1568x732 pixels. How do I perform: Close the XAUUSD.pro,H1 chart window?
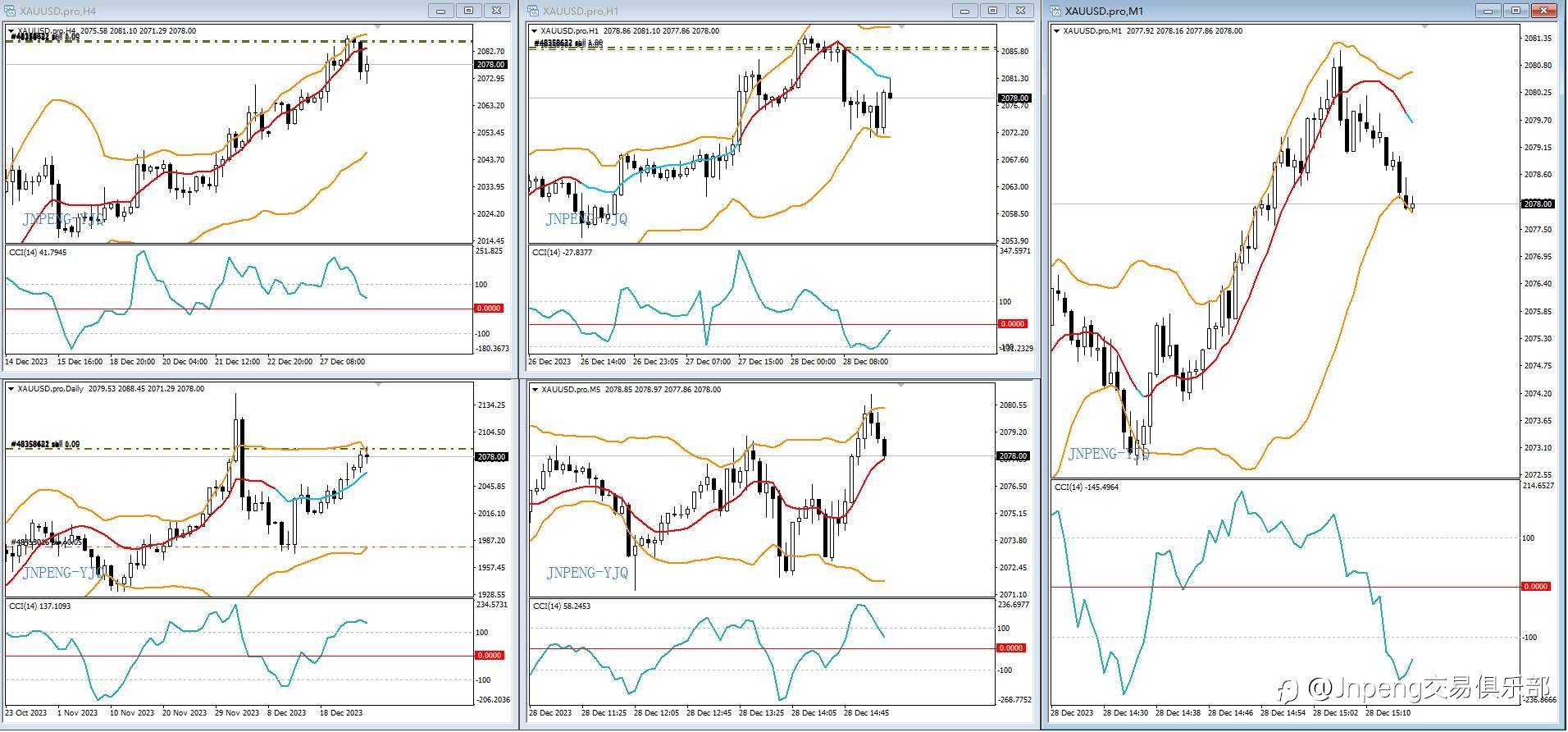[1021, 11]
